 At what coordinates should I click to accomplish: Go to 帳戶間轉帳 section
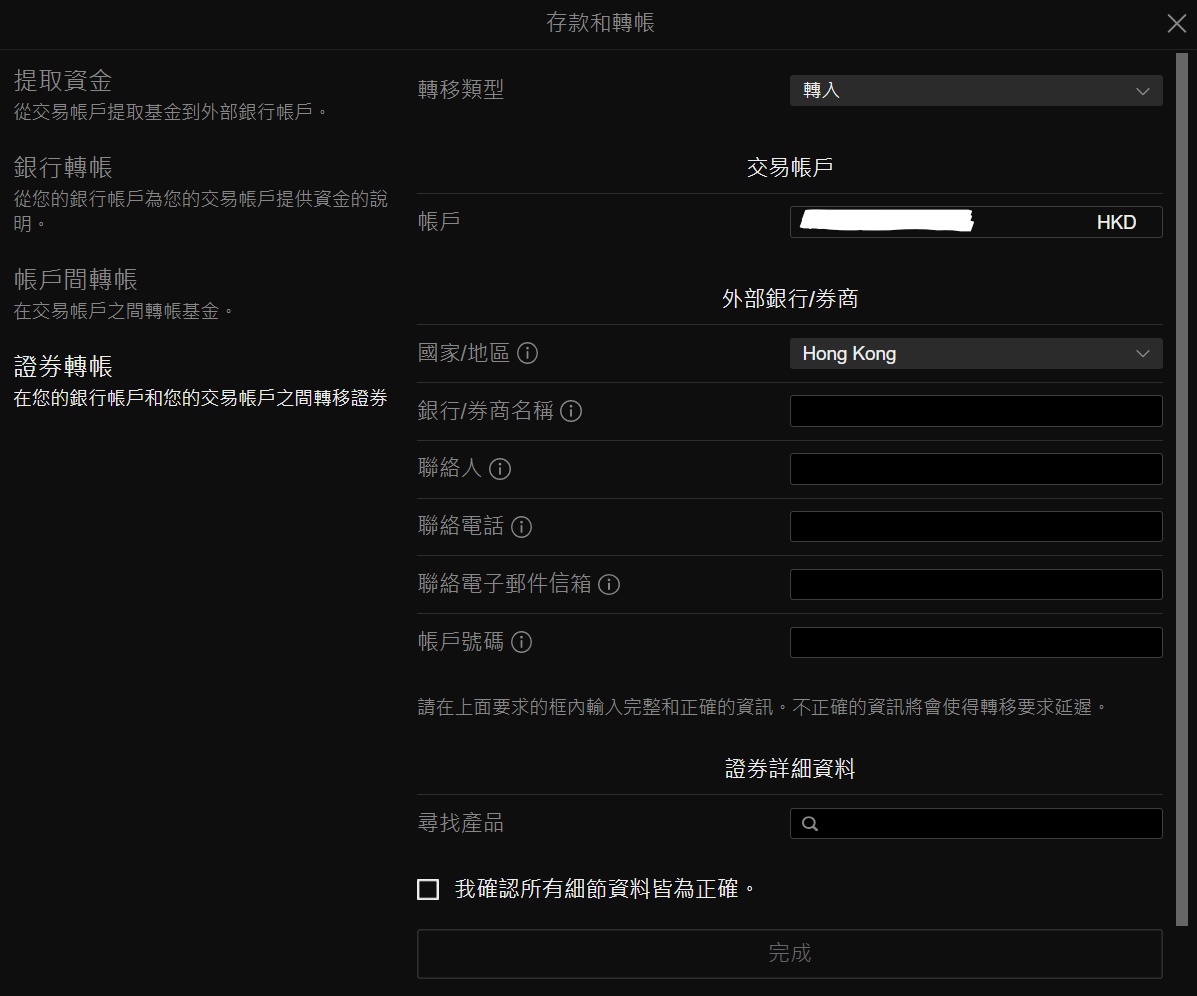coord(76,279)
